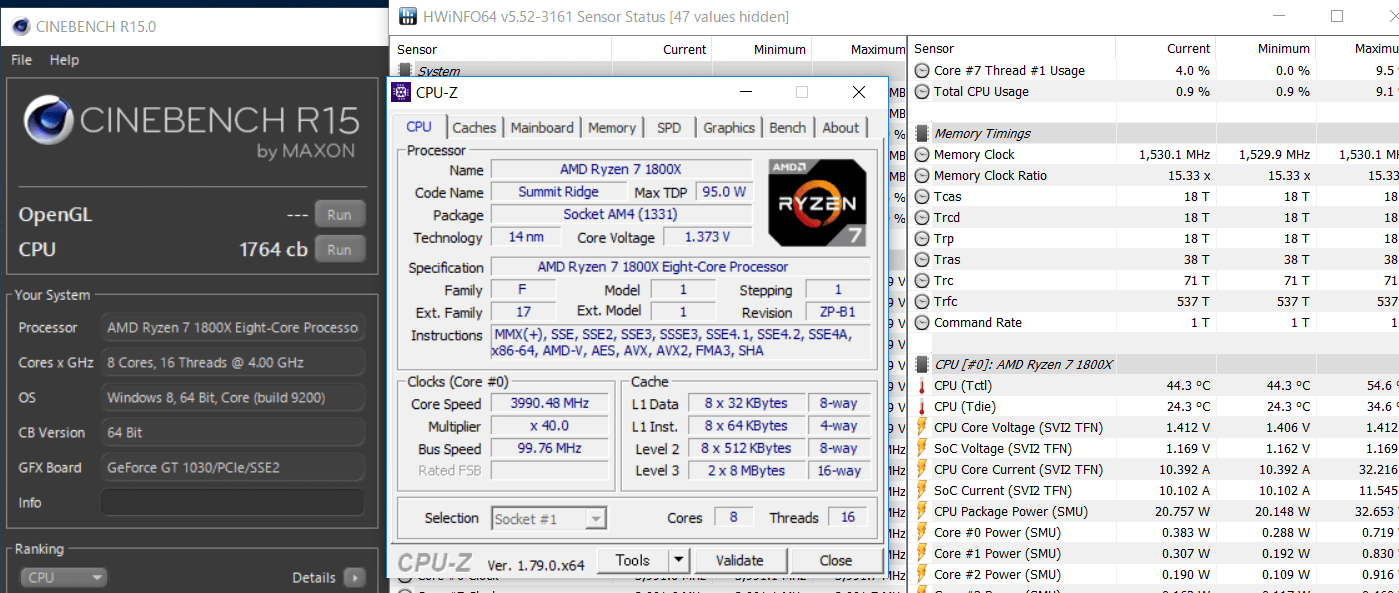The width and height of the screenshot is (1399, 593).
Task: Click the Close button at CPU-Z's bottom
Action: (836, 560)
